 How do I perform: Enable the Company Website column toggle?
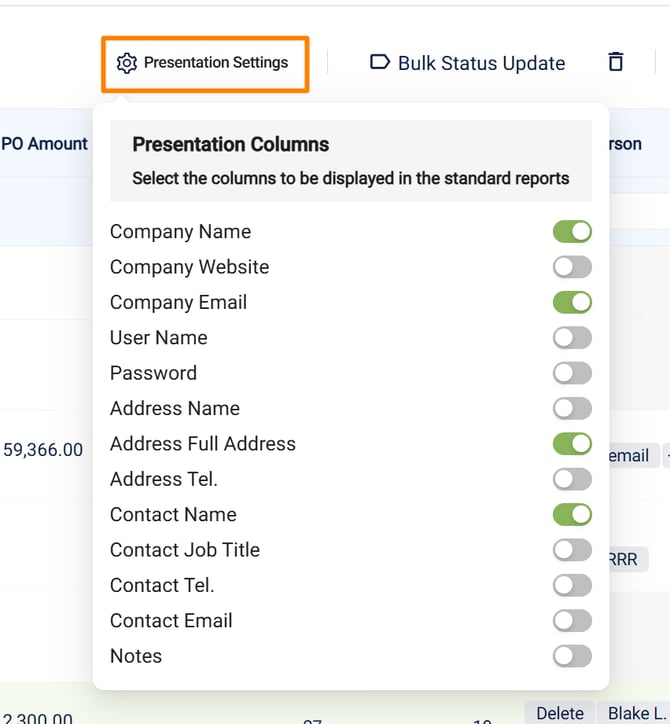(572, 267)
